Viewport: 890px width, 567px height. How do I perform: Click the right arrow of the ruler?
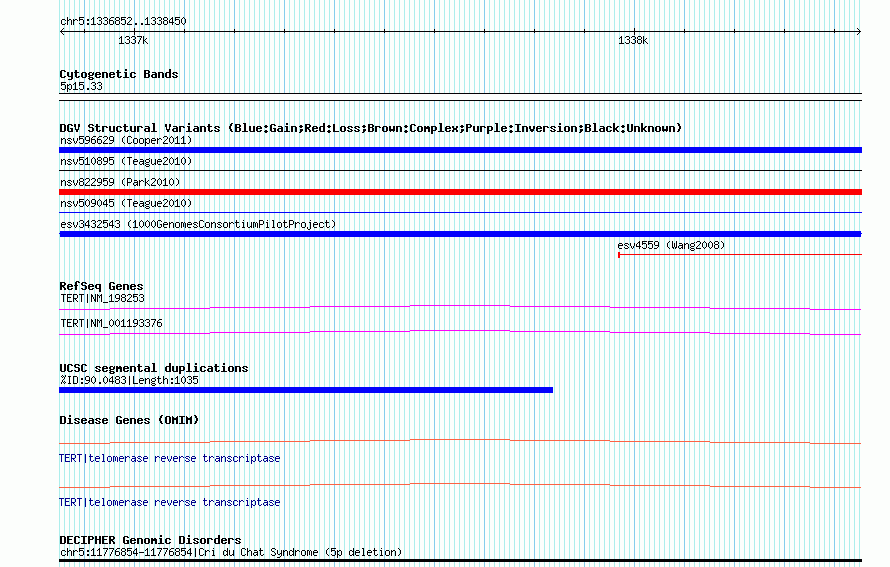[859, 32]
